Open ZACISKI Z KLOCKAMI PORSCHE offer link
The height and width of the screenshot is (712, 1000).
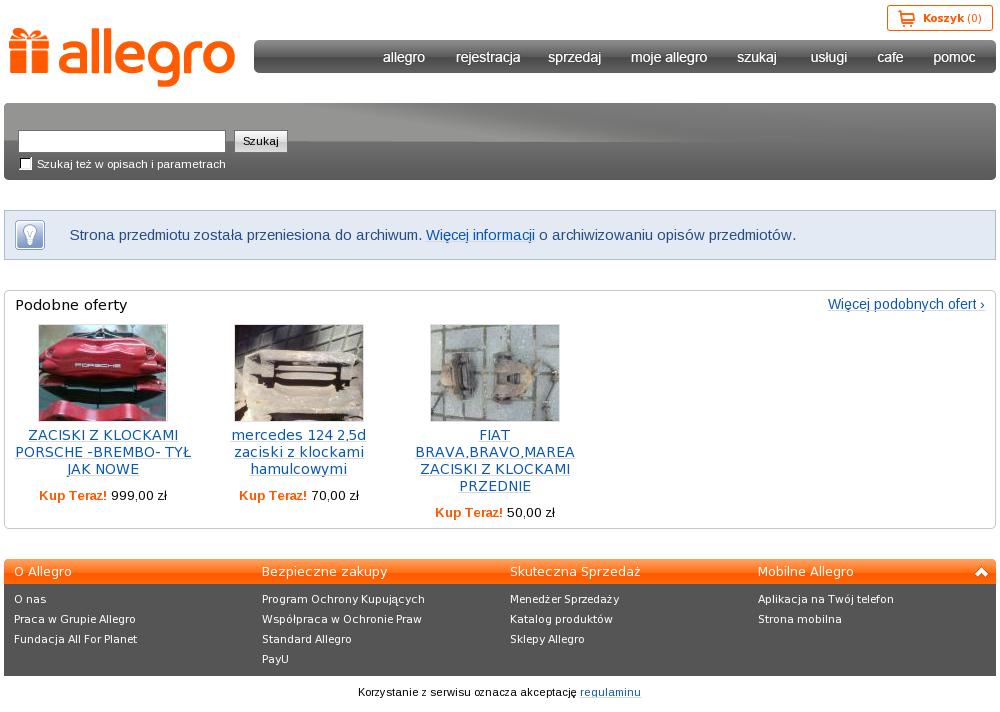103,452
